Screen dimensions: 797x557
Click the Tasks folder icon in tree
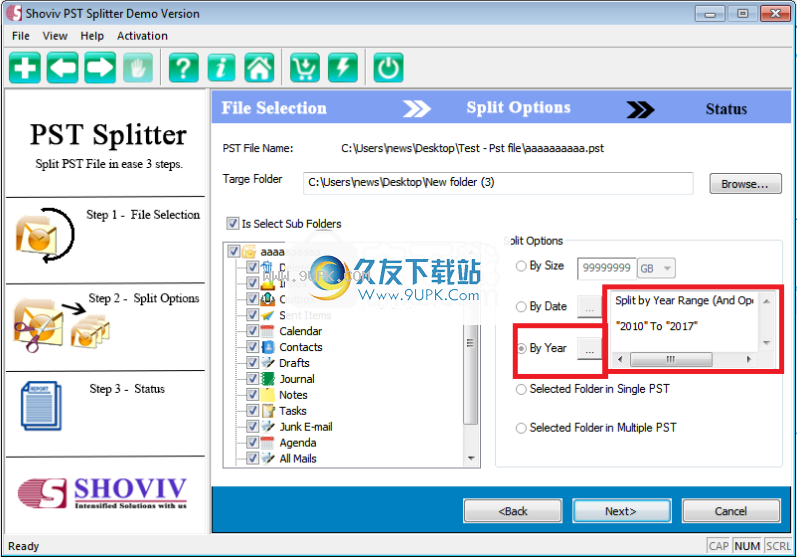click(x=267, y=411)
